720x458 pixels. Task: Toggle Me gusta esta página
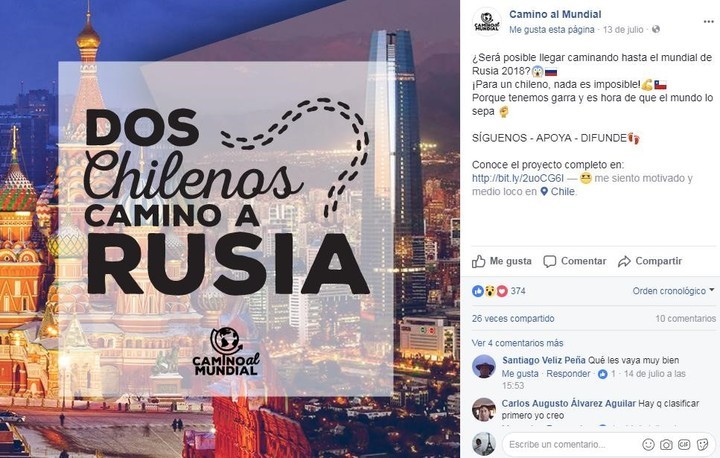[551, 30]
